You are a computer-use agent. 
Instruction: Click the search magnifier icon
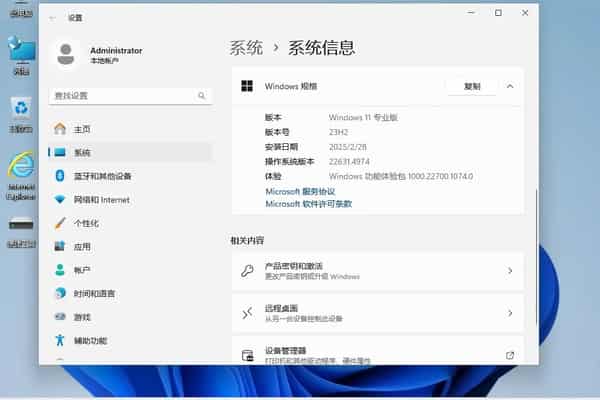click(x=202, y=95)
